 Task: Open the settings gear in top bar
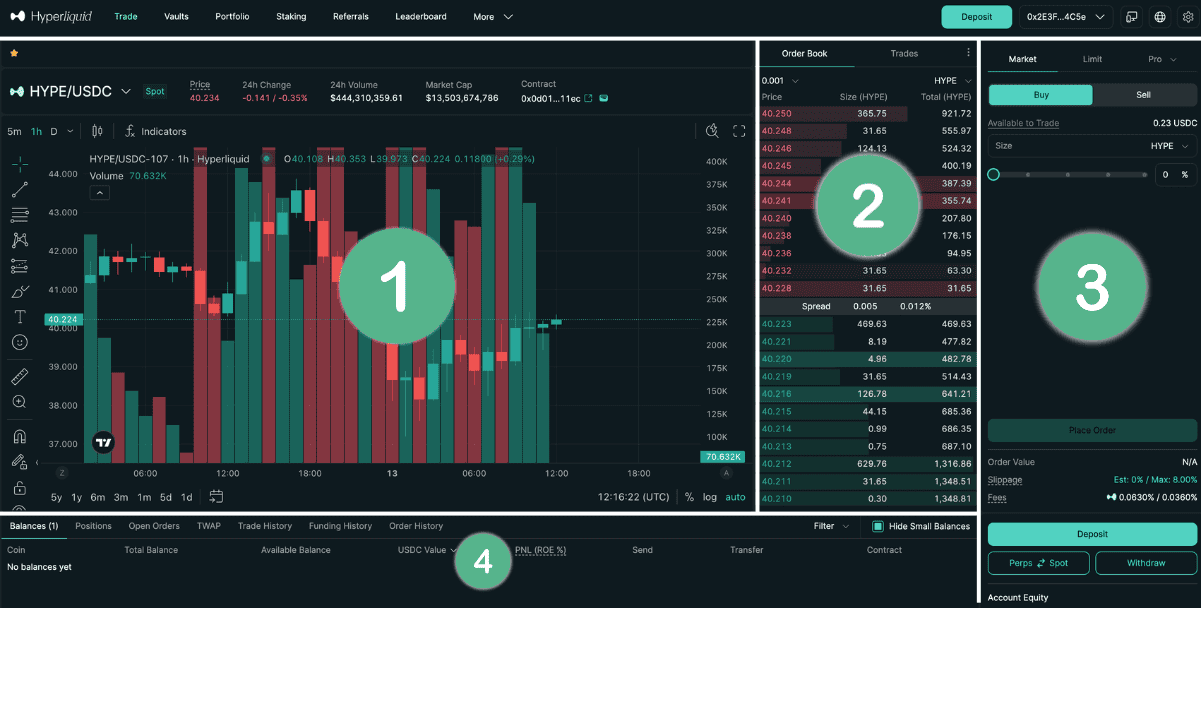click(x=1187, y=17)
